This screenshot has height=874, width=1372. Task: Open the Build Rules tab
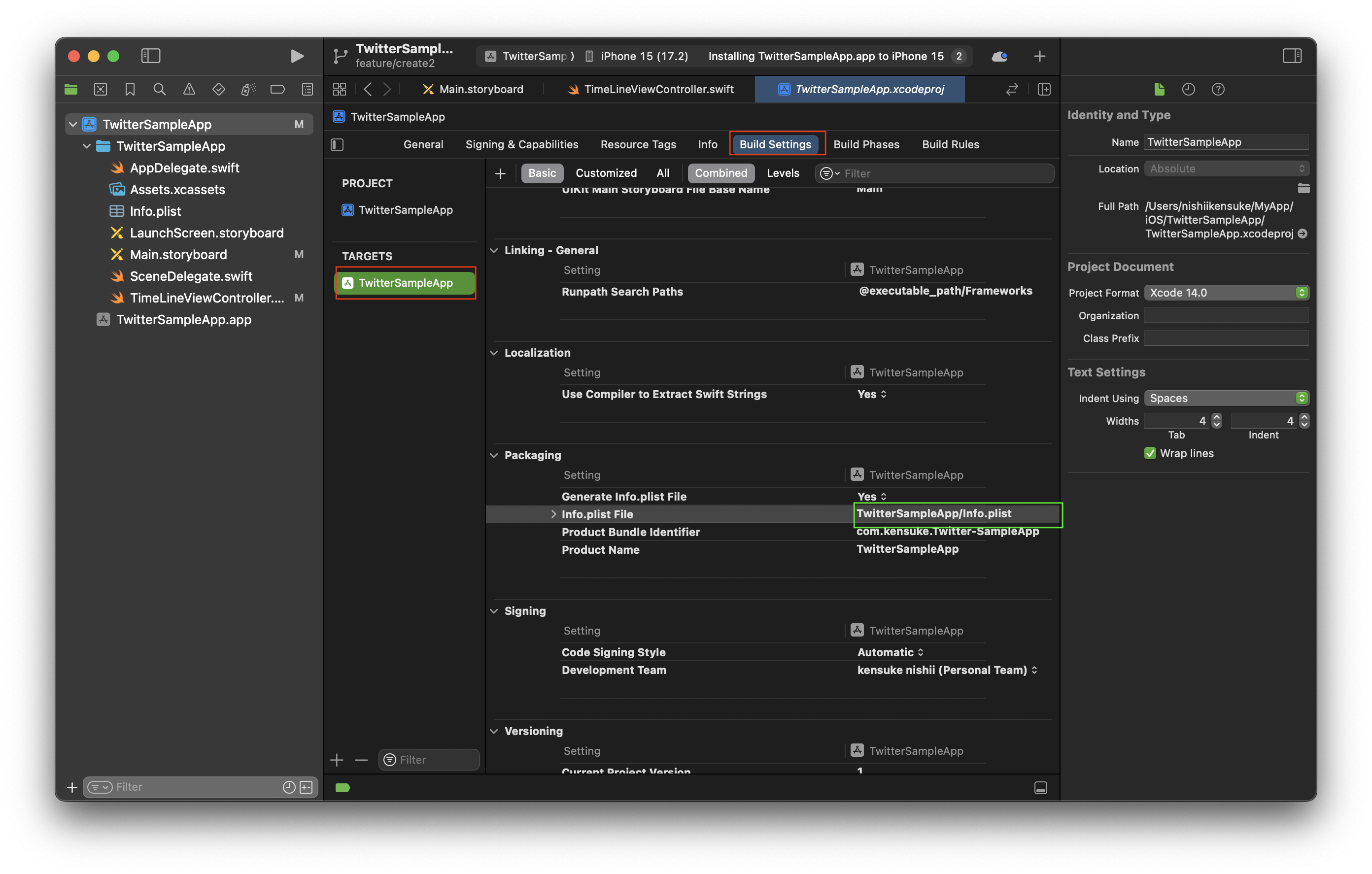tap(950, 145)
